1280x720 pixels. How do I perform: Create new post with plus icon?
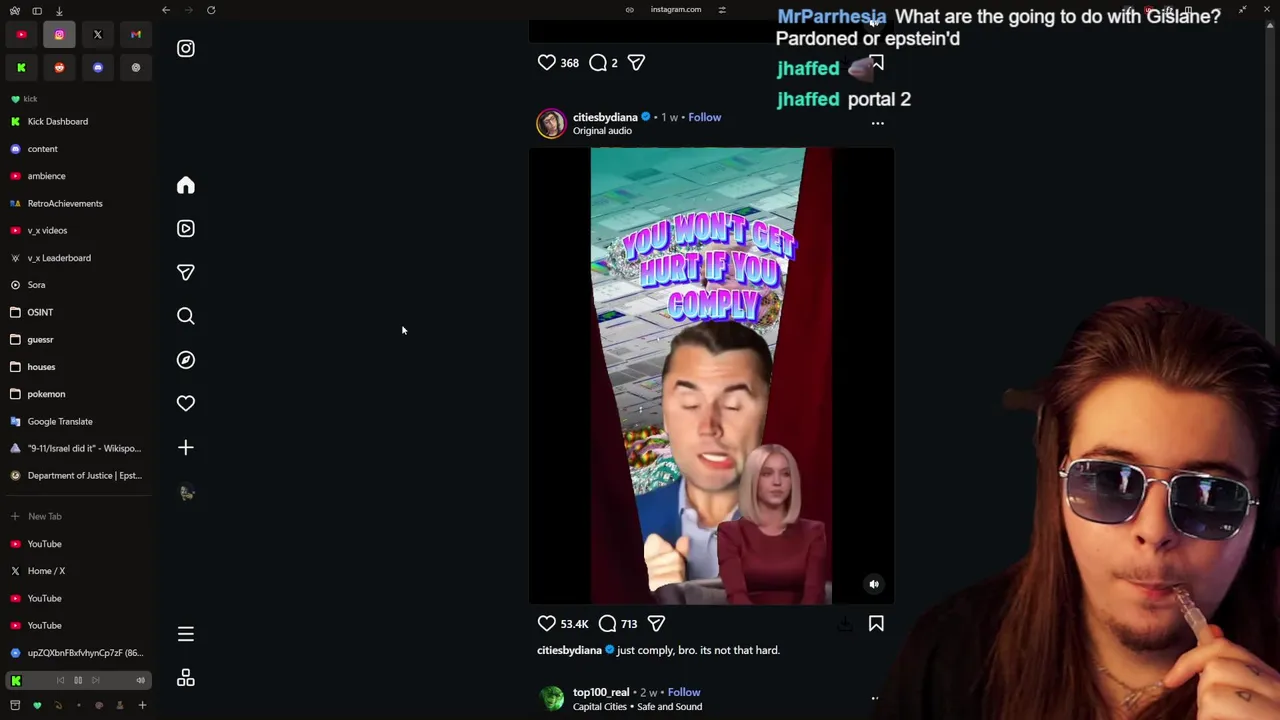click(x=186, y=447)
